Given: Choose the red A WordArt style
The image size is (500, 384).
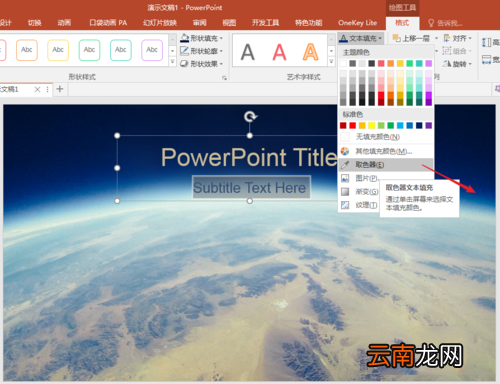Looking at the screenshot, I should point(279,52).
